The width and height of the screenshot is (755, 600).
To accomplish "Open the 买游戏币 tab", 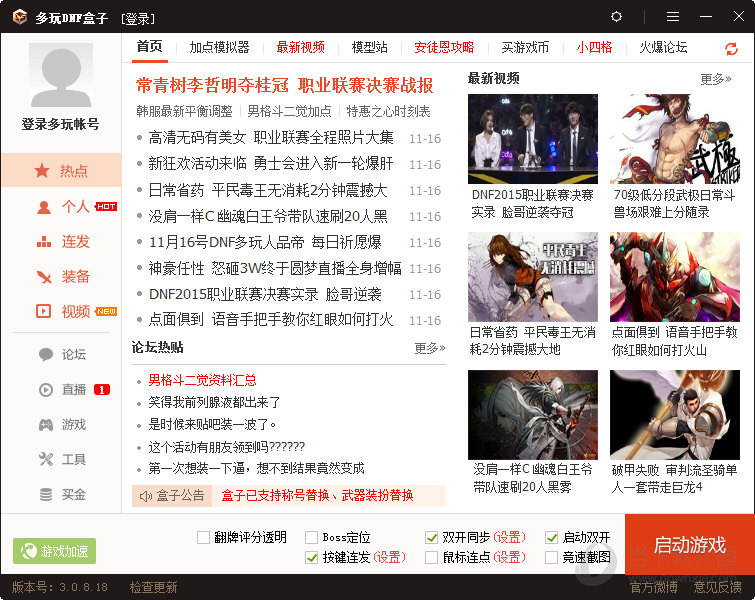I will click(525, 47).
